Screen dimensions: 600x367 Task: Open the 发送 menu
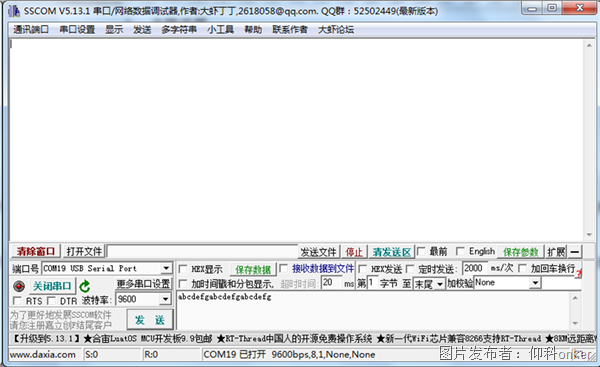[142, 29]
